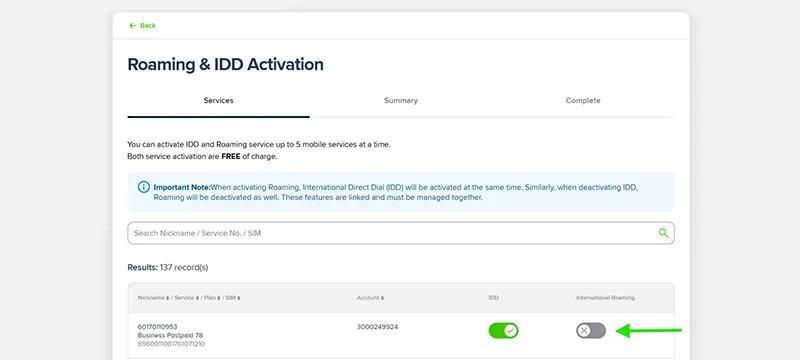Click the green back arrow icon

point(133,25)
